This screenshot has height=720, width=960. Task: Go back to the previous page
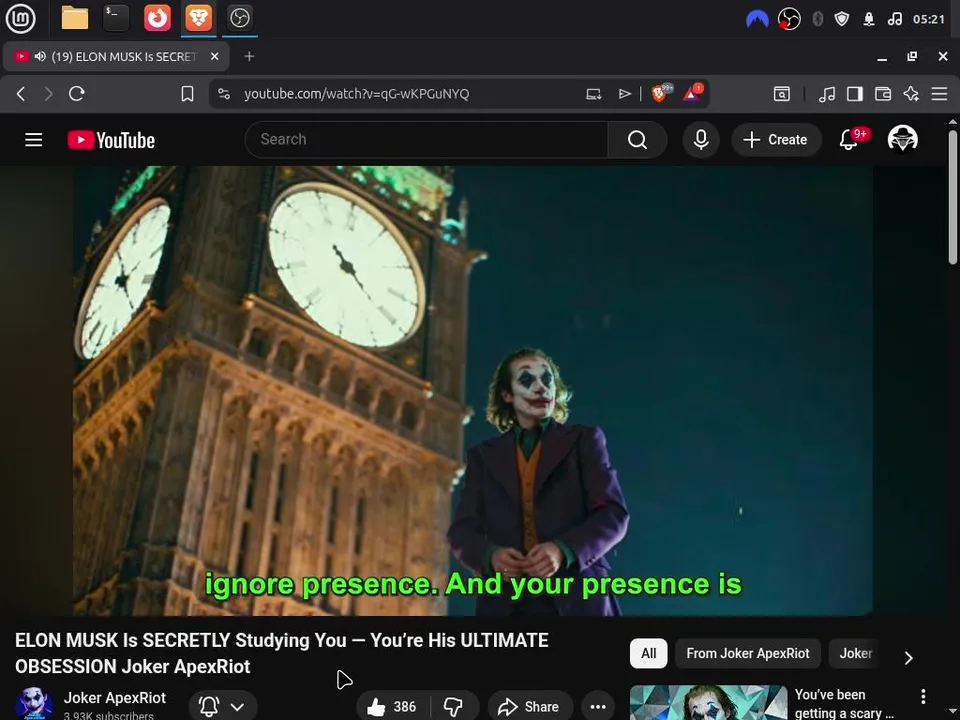pos(21,94)
